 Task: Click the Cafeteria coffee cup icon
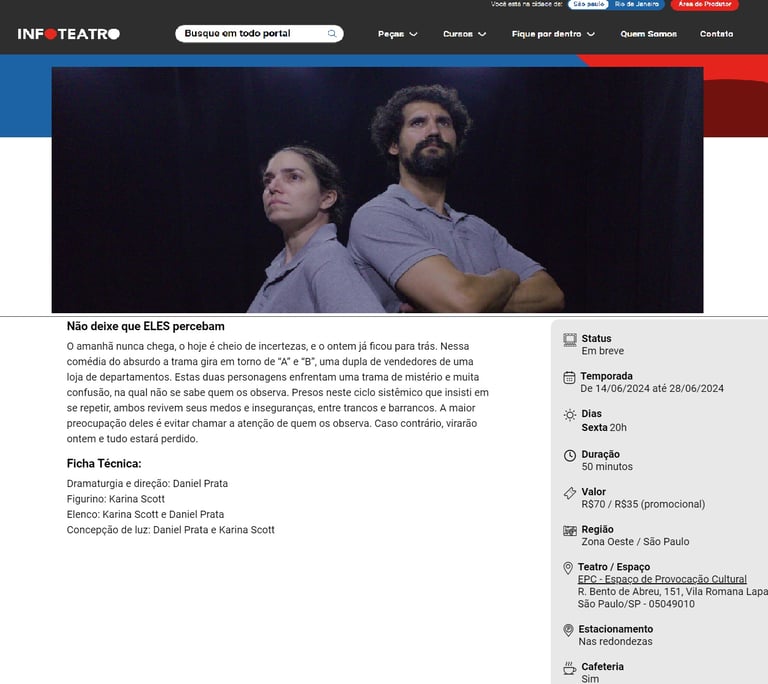click(x=570, y=668)
